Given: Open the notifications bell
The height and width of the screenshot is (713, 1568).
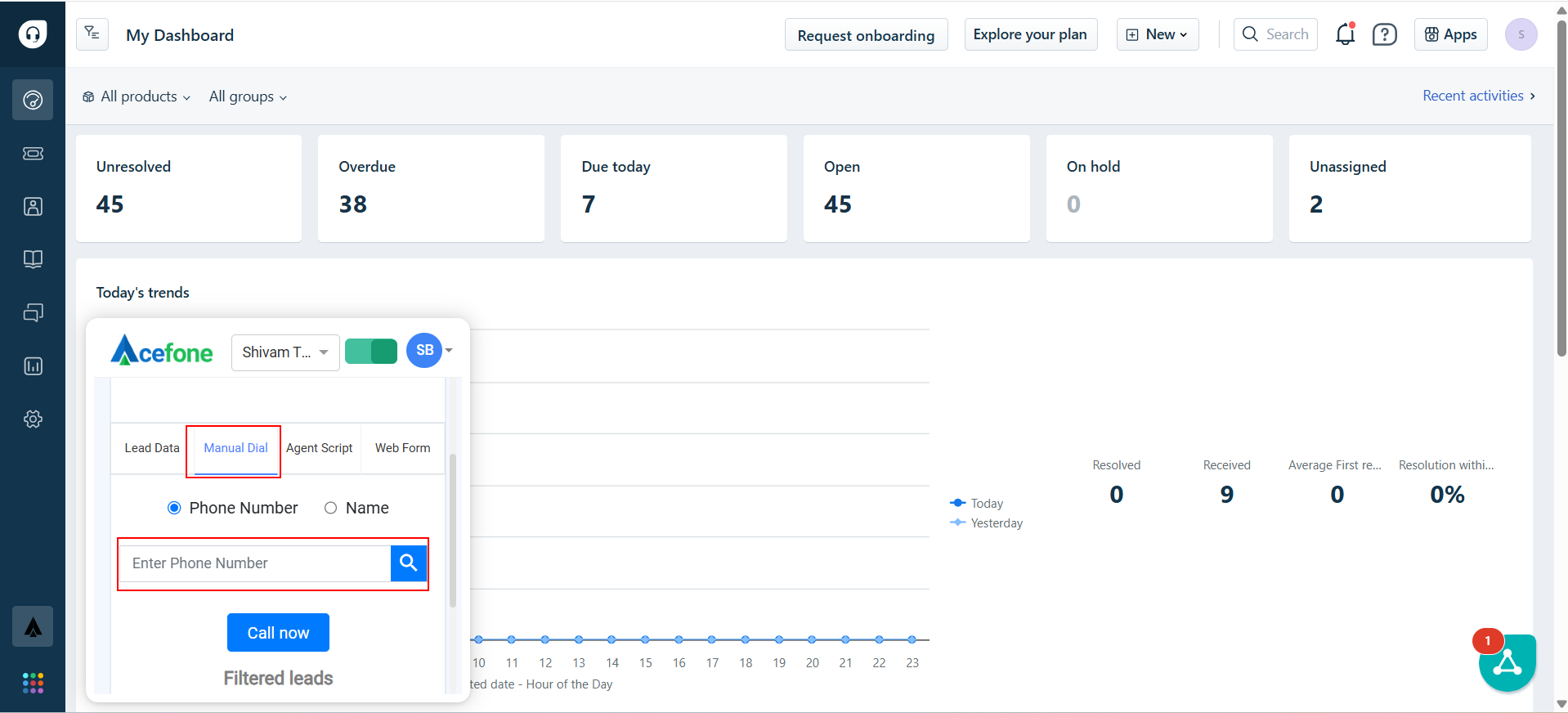Looking at the screenshot, I should click(x=1345, y=34).
